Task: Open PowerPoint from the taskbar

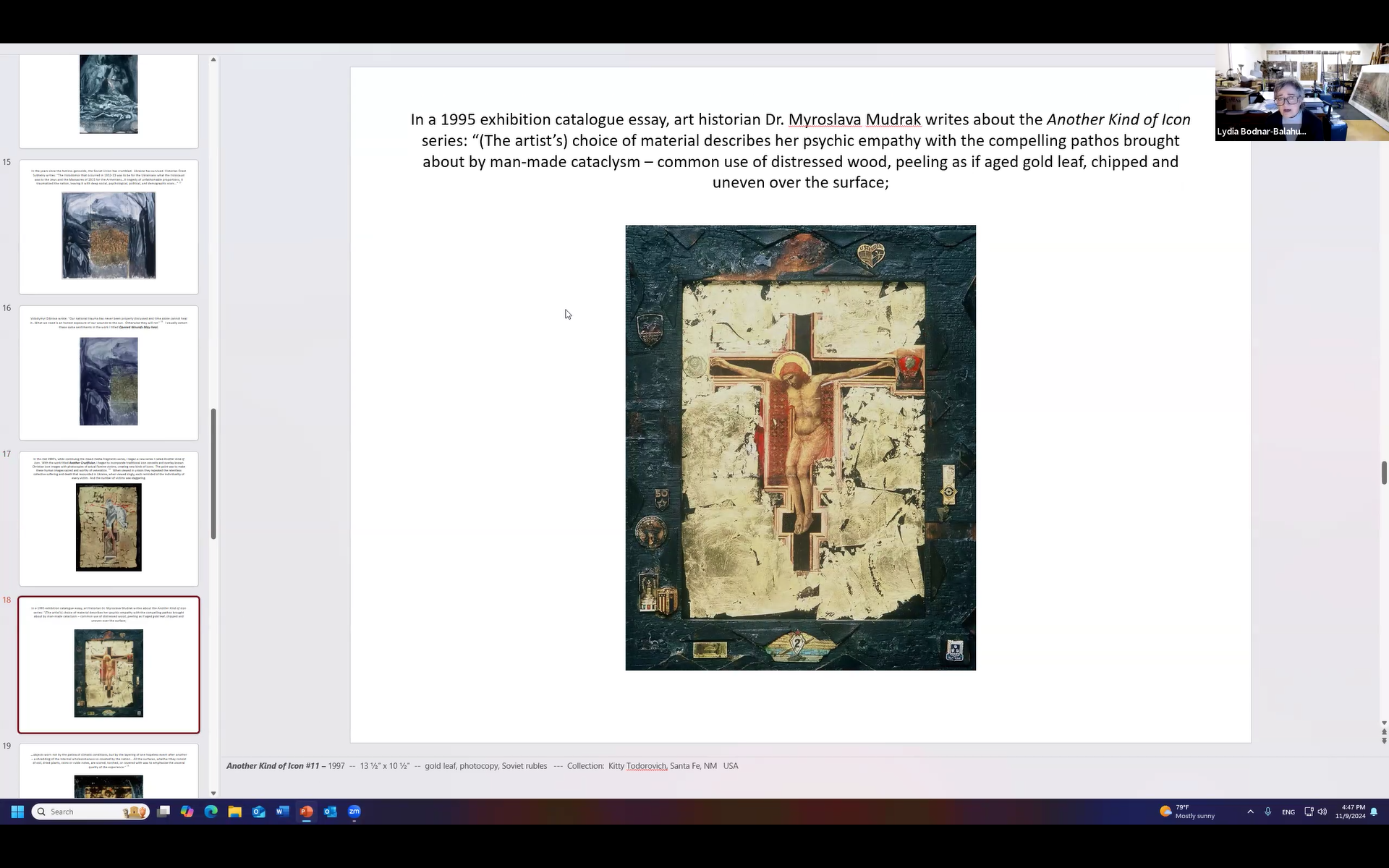Action: pyautogui.click(x=307, y=812)
